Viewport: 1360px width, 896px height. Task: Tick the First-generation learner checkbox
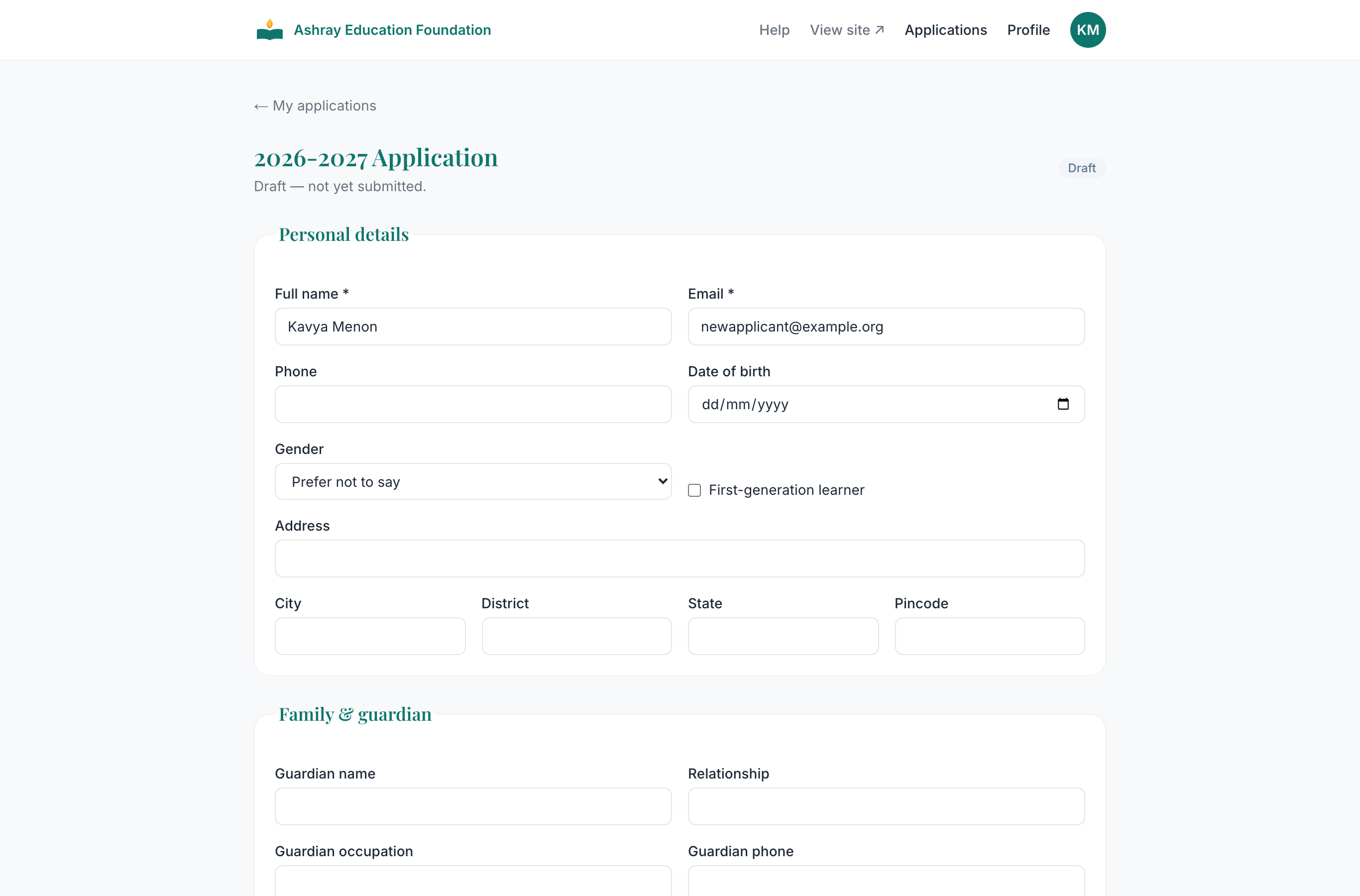pyautogui.click(x=694, y=490)
